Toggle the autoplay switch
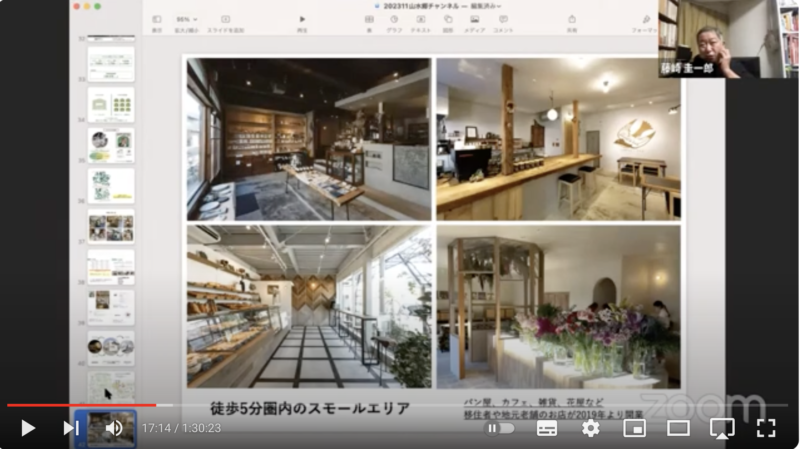The image size is (800, 449). tap(500, 428)
